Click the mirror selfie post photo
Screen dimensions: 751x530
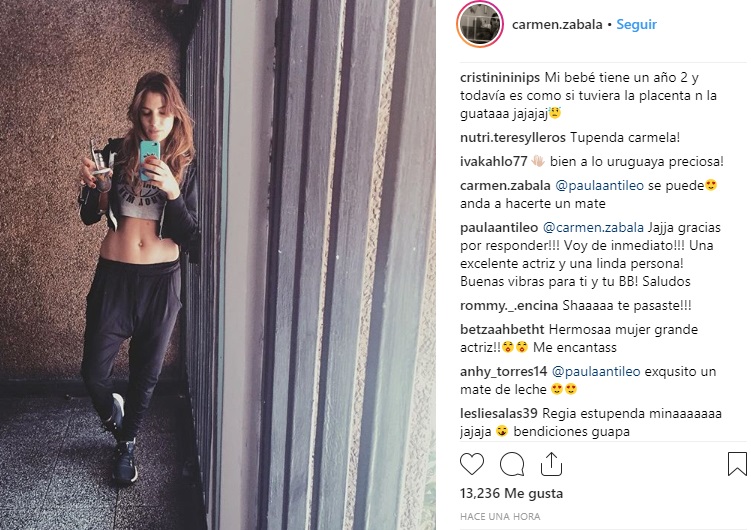pos(218,265)
